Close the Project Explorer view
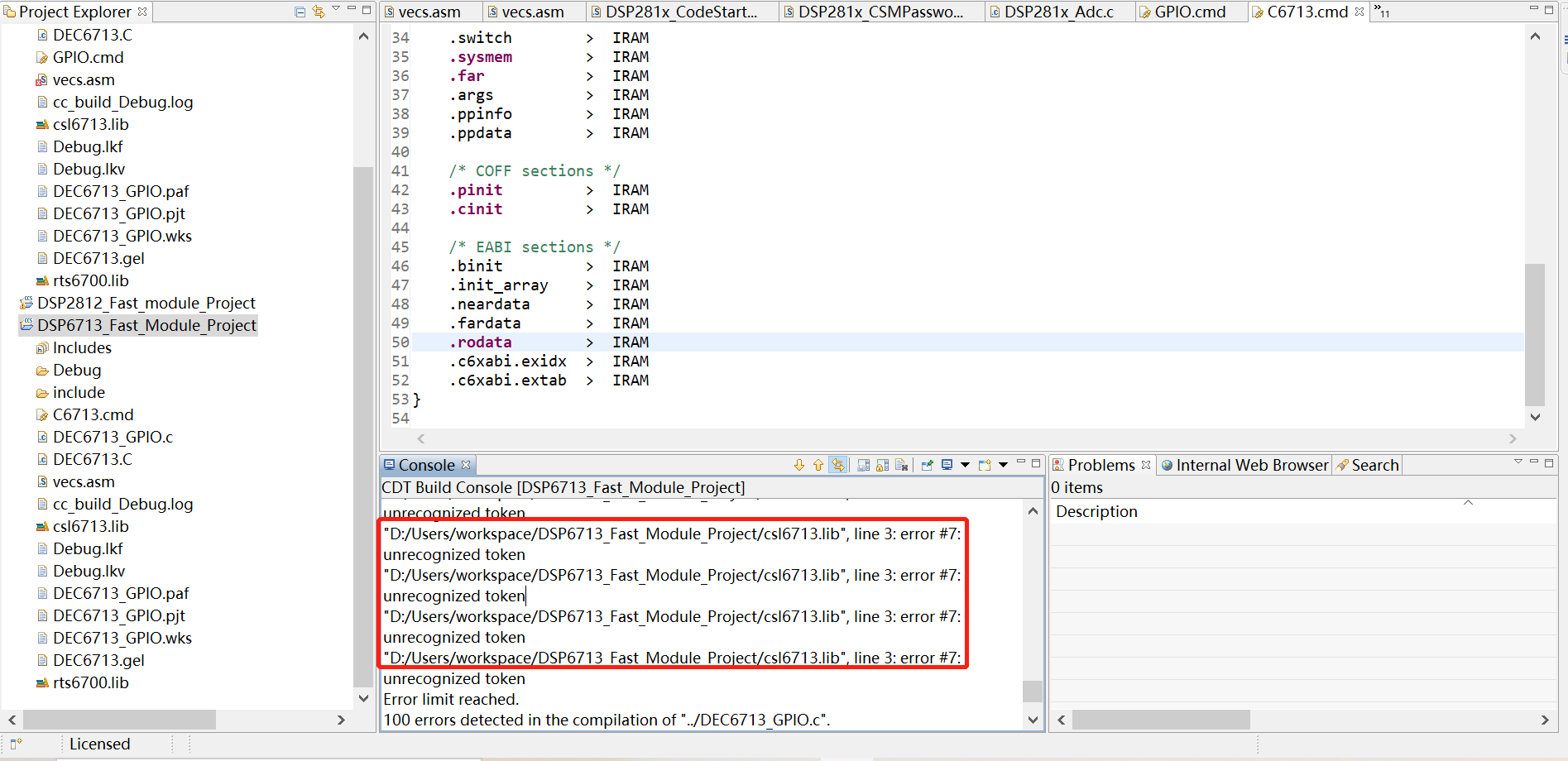Image resolution: width=1568 pixels, height=761 pixels. [142, 12]
